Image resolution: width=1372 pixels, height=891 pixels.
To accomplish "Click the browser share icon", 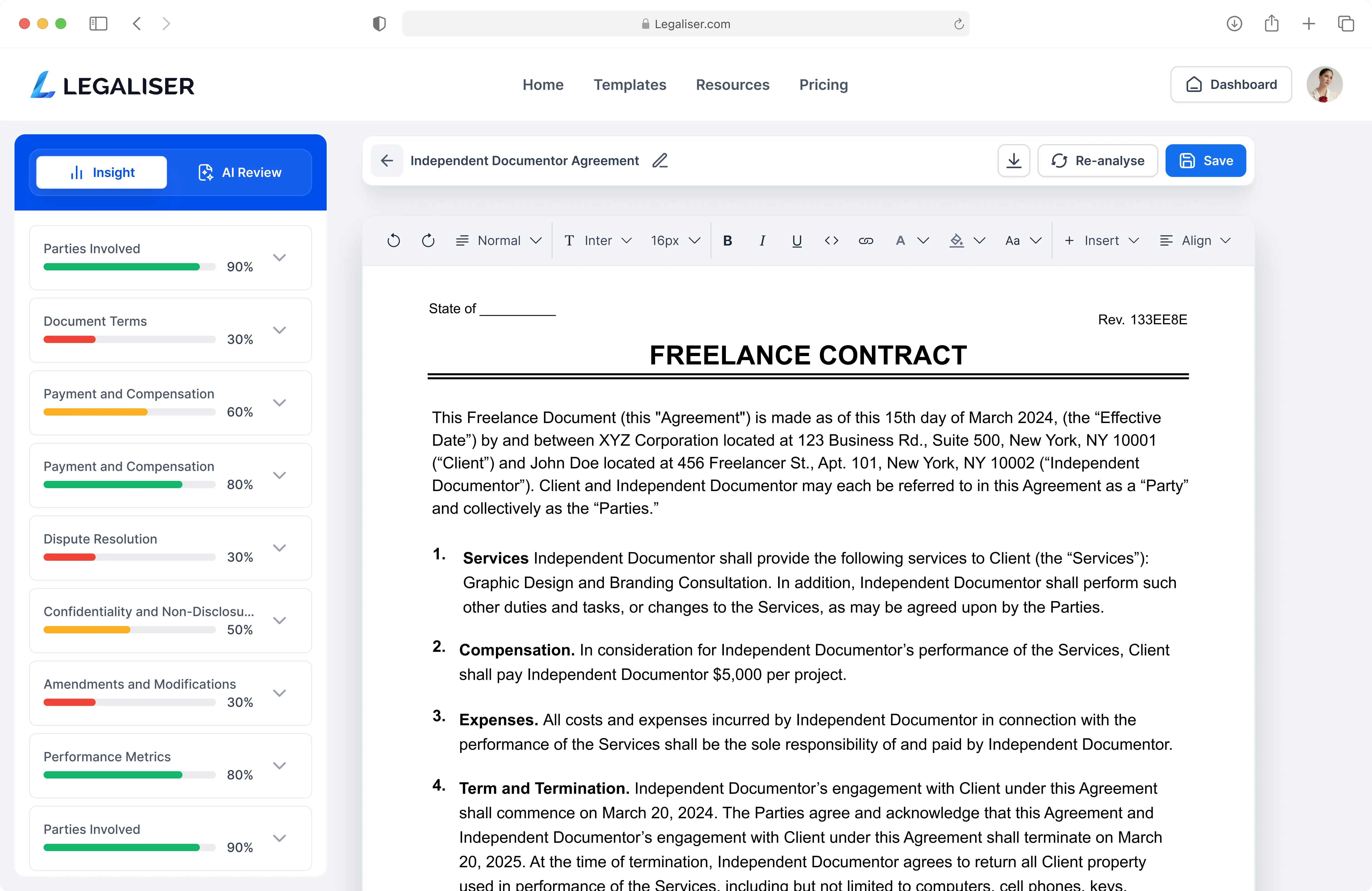I will 1272,24.
